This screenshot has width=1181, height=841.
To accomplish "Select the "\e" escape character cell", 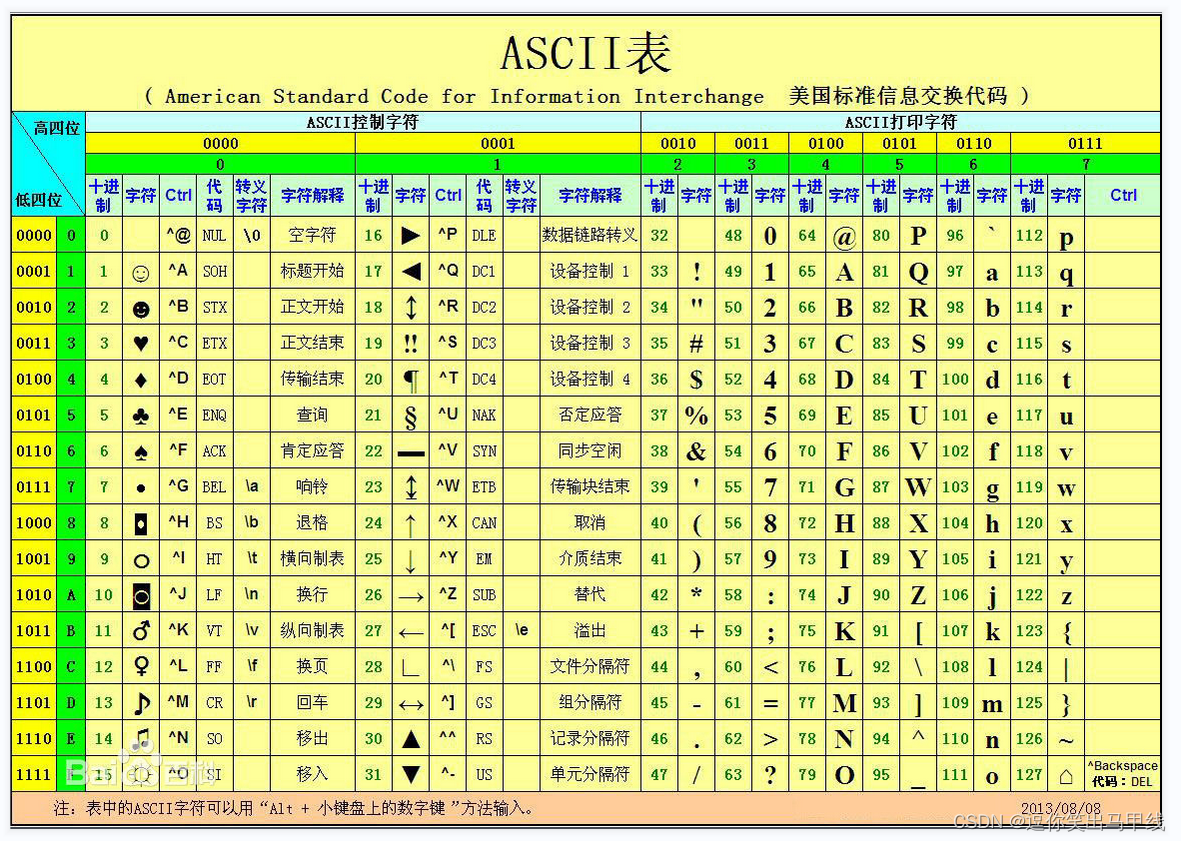I will coord(521,630).
